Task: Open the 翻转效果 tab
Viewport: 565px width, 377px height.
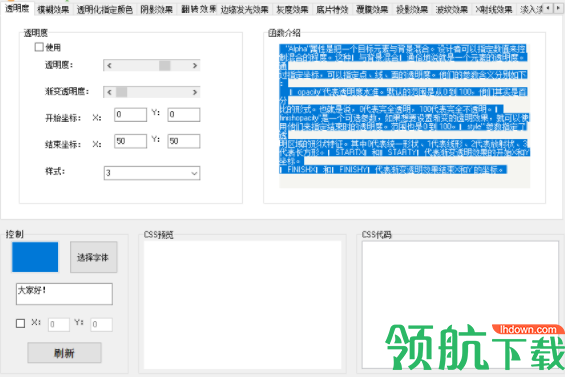Action: [x=198, y=9]
